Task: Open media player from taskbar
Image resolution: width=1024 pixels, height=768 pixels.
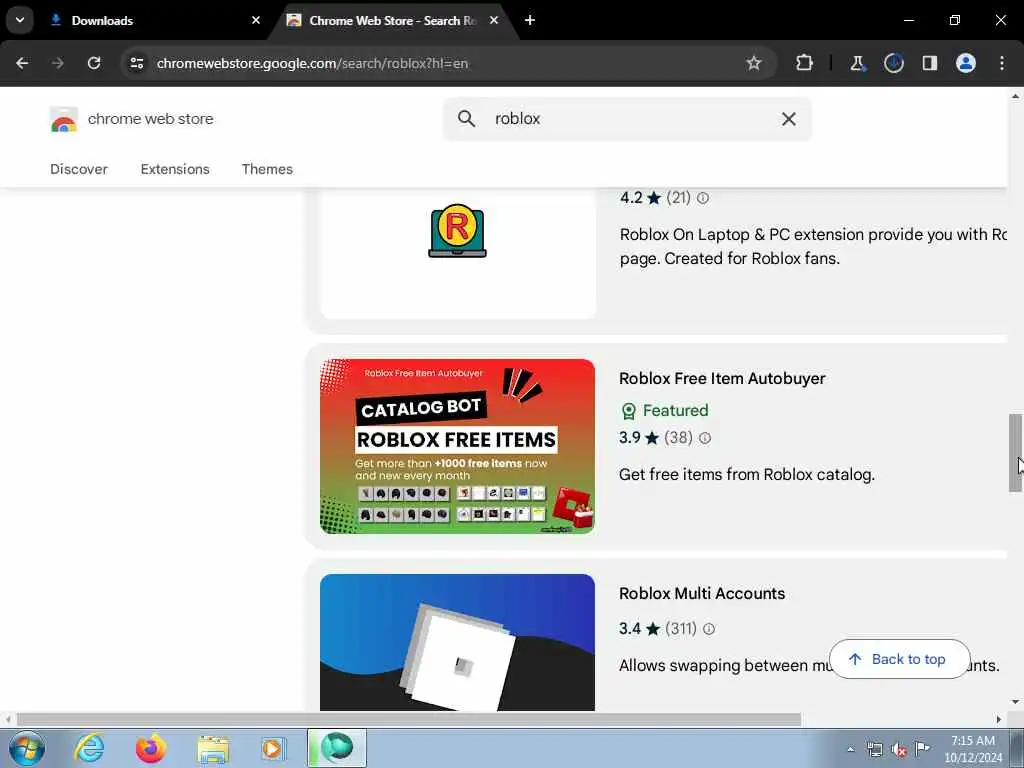Action: (x=273, y=748)
